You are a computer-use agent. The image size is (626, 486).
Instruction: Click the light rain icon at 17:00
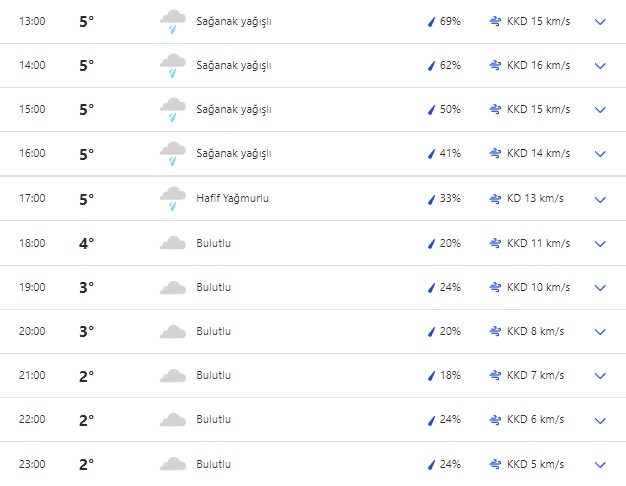tap(173, 198)
